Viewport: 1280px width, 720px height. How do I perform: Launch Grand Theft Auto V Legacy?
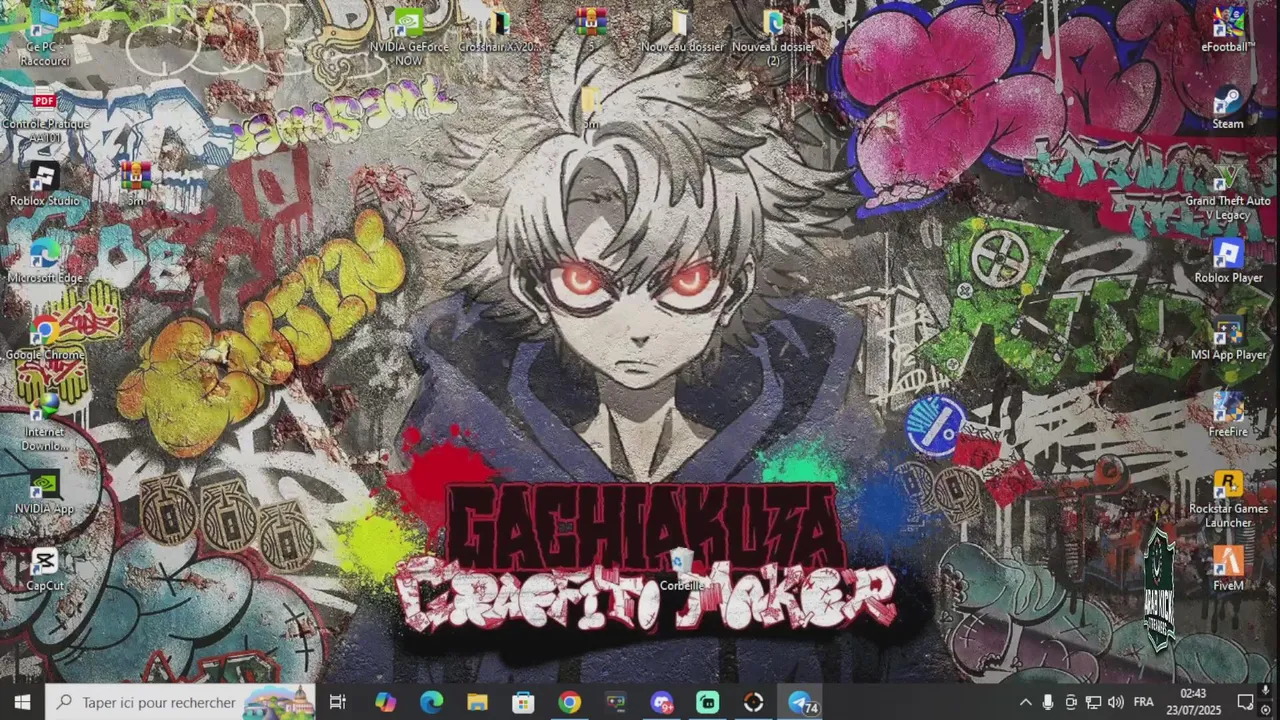click(x=1228, y=191)
